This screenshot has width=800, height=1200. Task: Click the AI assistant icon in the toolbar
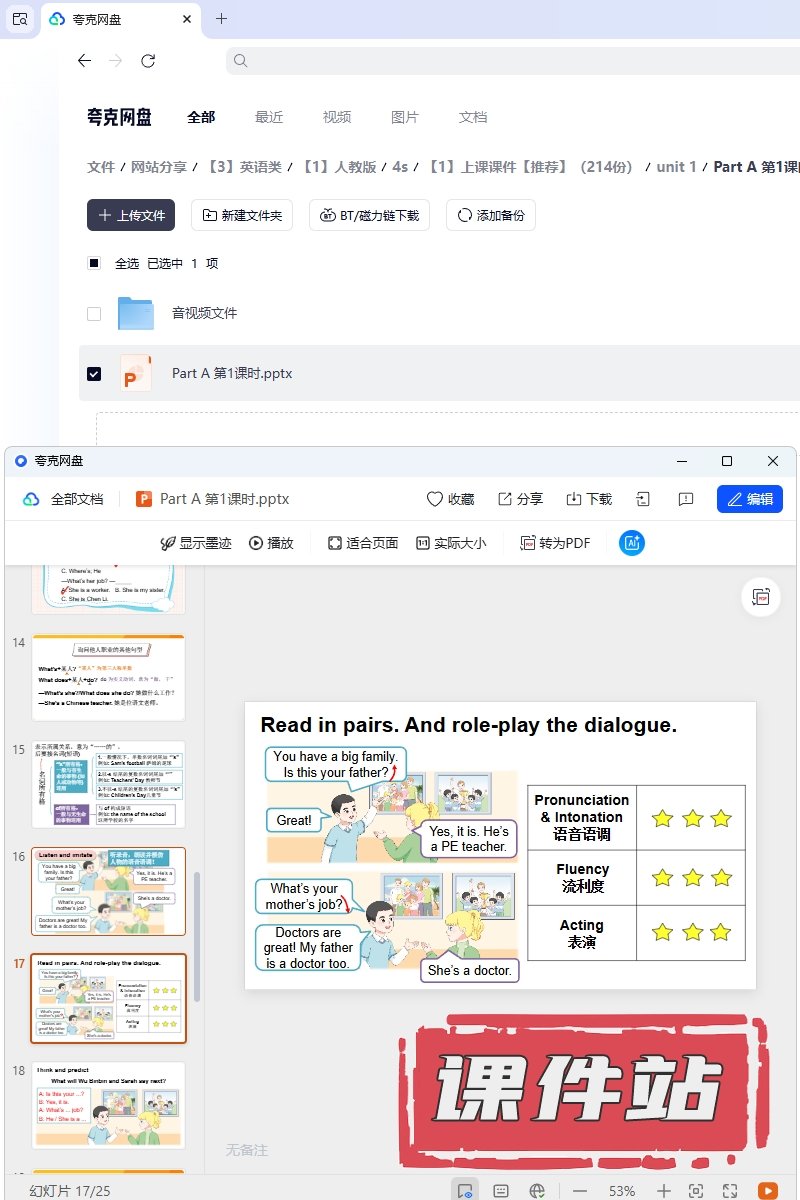pos(632,543)
